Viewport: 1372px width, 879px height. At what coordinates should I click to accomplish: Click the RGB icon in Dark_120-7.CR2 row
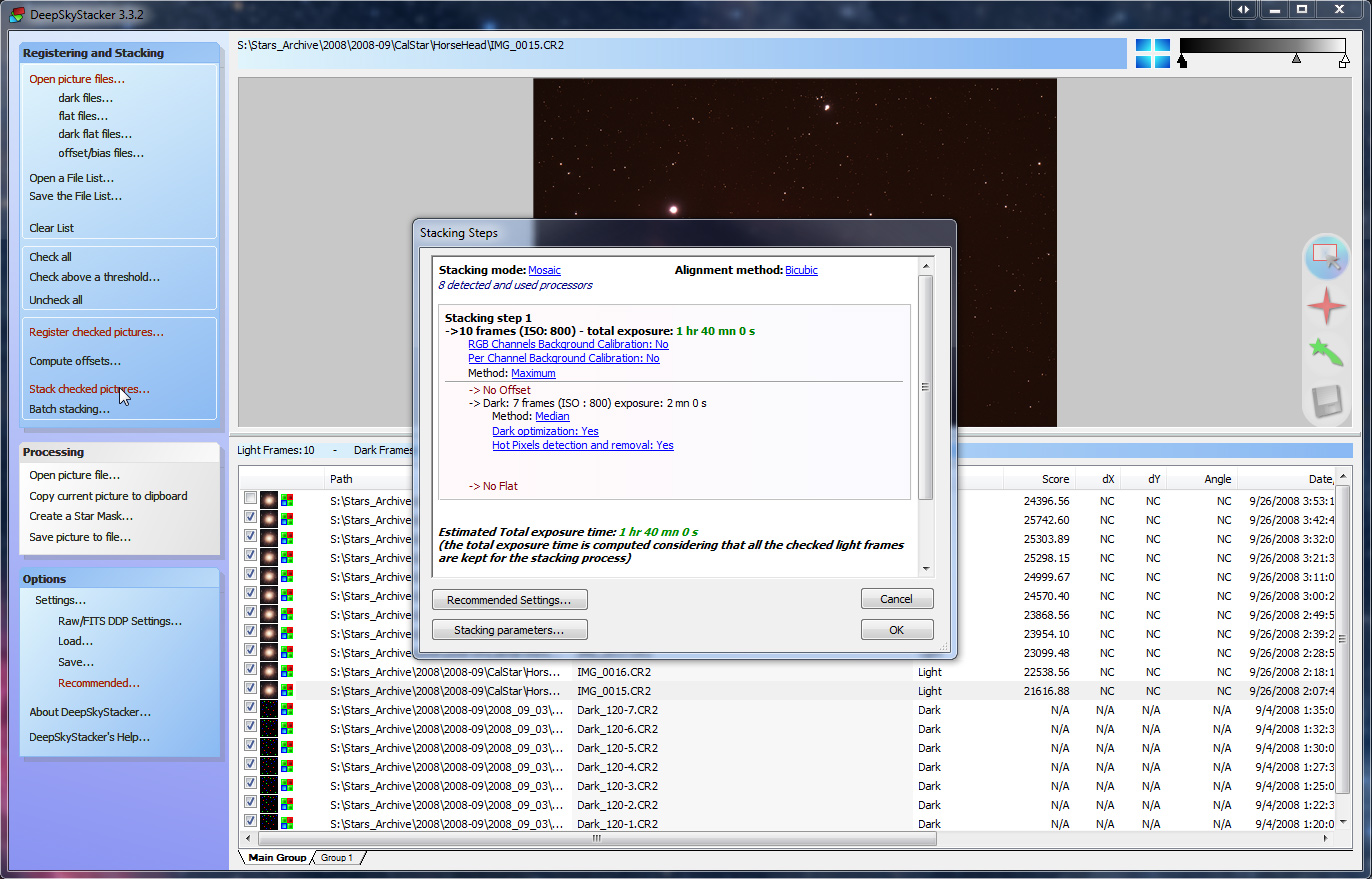pyautogui.click(x=287, y=710)
